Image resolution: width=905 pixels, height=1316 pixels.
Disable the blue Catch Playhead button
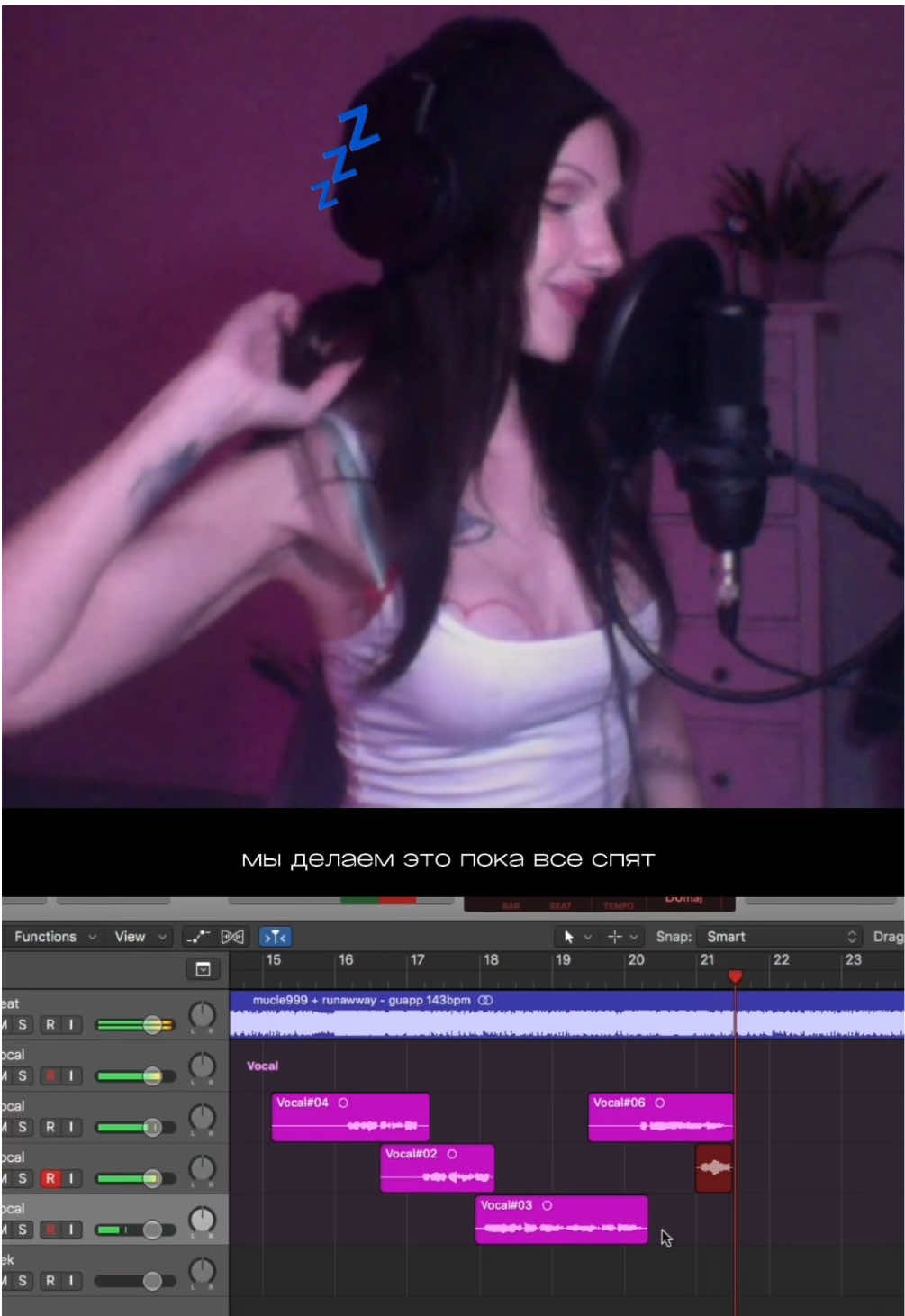(276, 937)
